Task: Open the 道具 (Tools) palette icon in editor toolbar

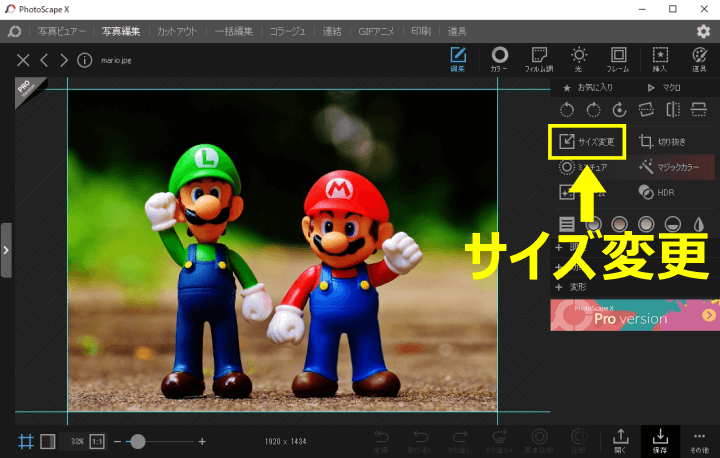Action: [x=699, y=59]
